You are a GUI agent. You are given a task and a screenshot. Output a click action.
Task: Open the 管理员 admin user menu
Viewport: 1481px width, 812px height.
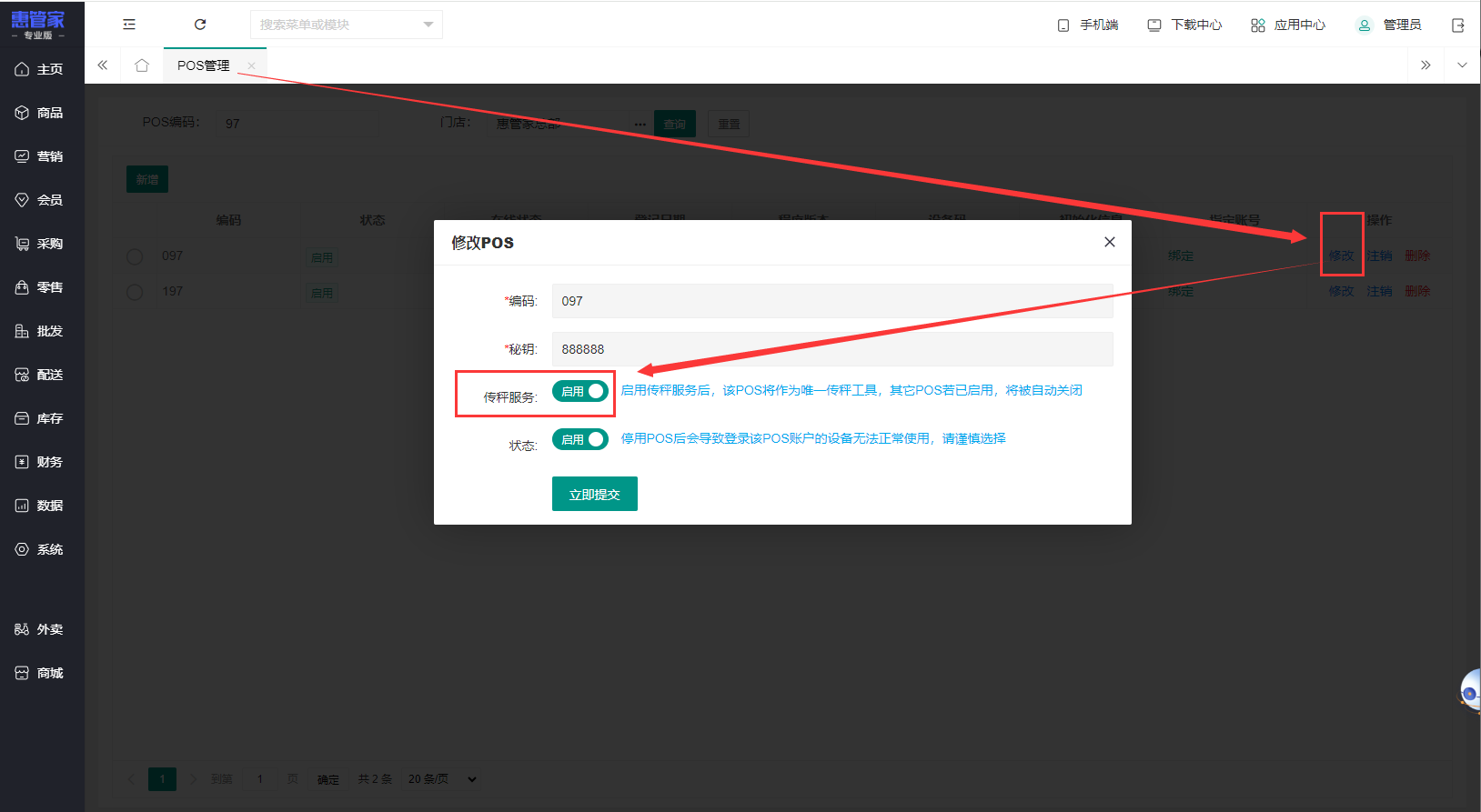click(x=1389, y=25)
